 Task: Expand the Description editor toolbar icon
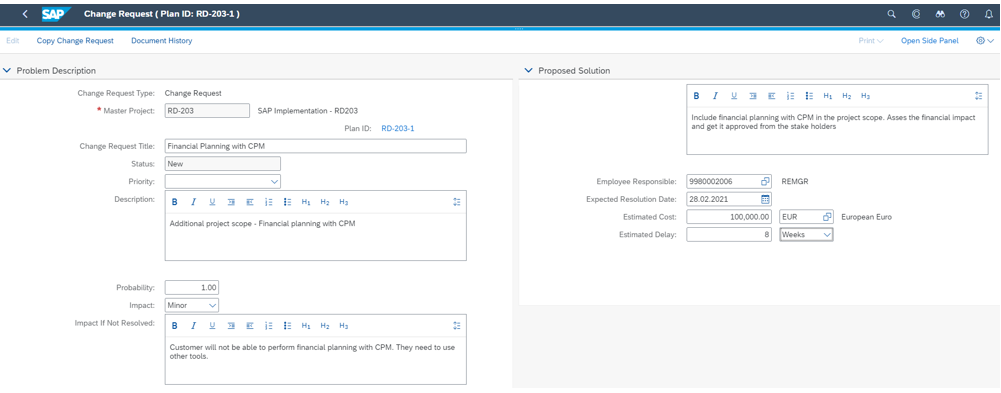[x=456, y=202]
